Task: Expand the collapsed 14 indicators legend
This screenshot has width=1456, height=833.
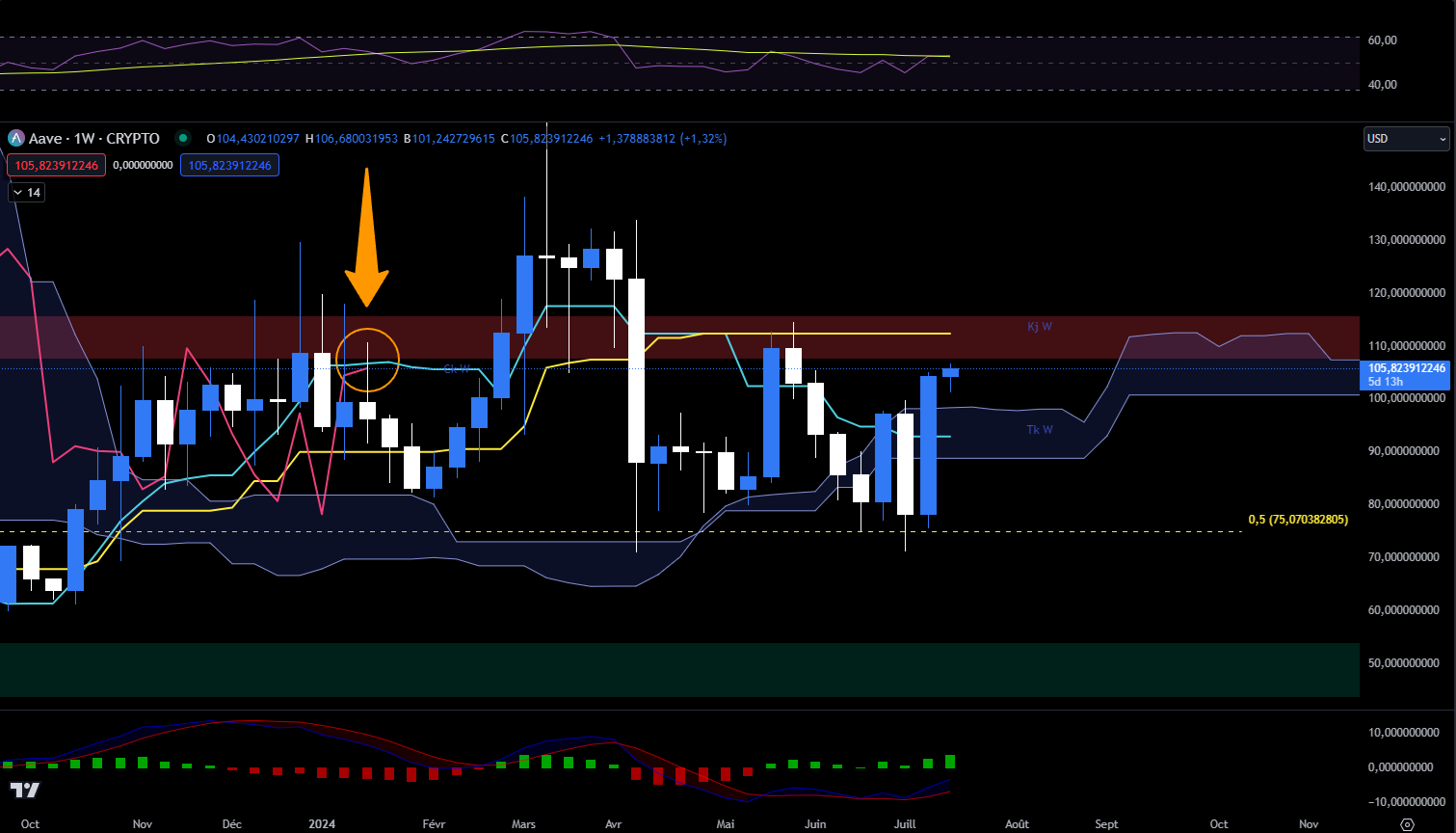Action: point(26,193)
